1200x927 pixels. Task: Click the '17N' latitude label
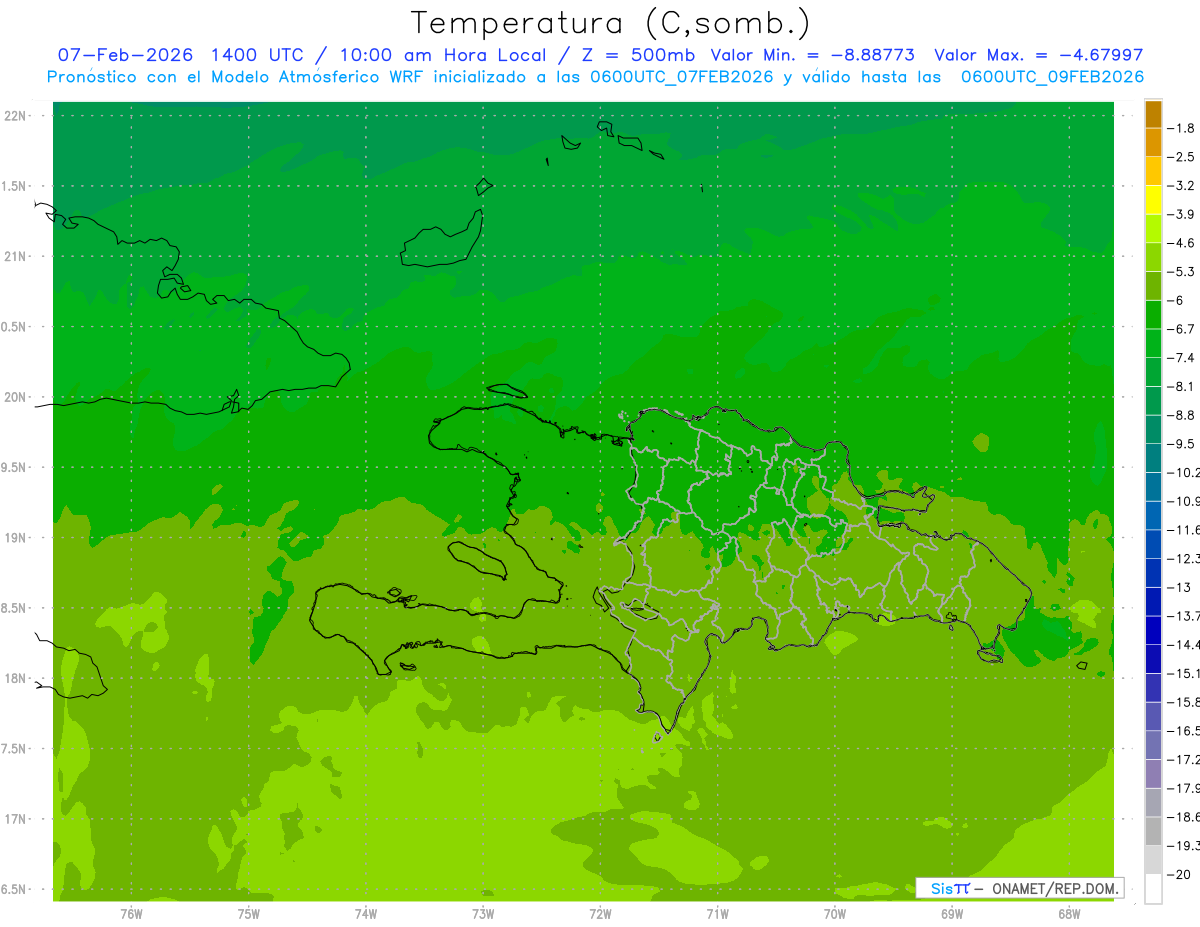tap(15, 819)
